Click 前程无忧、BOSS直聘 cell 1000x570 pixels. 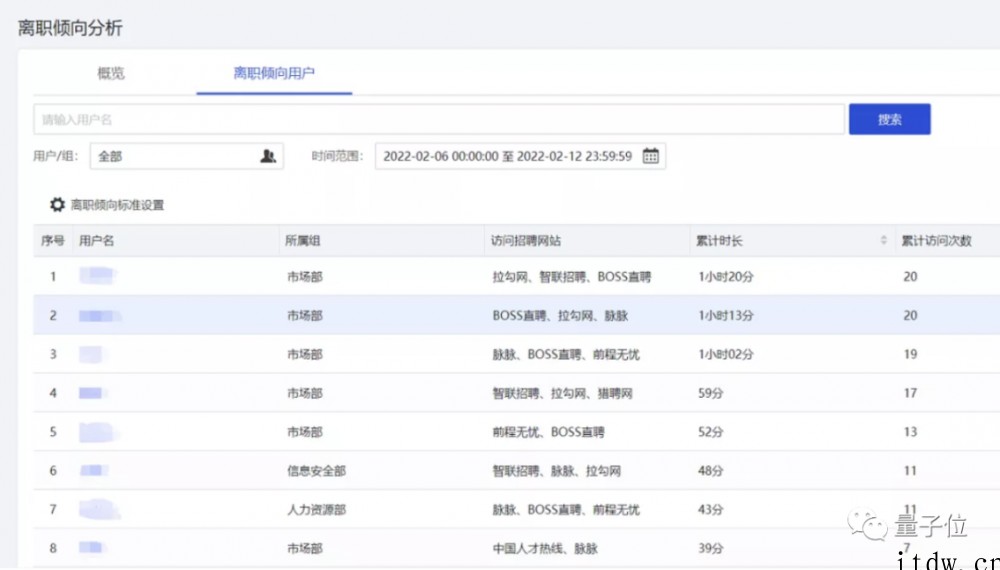point(548,432)
